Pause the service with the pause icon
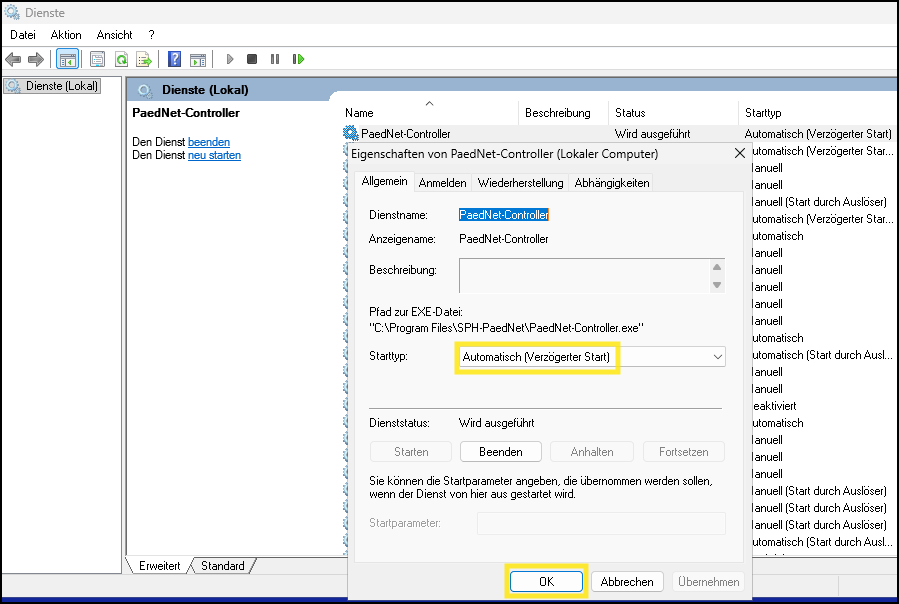The width and height of the screenshot is (899, 604). tap(275, 59)
